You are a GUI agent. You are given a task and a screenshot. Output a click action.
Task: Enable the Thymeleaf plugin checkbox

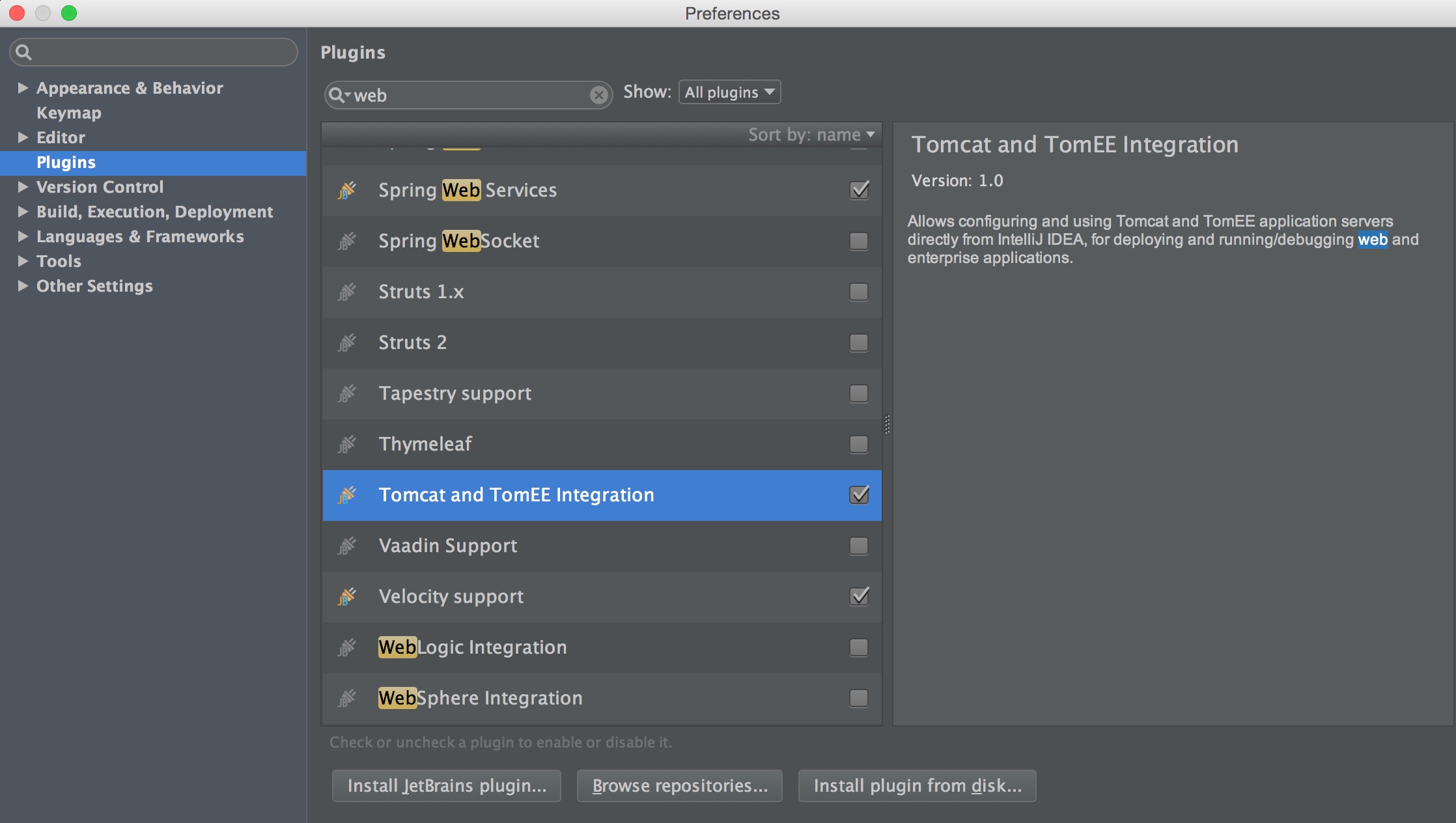859,444
